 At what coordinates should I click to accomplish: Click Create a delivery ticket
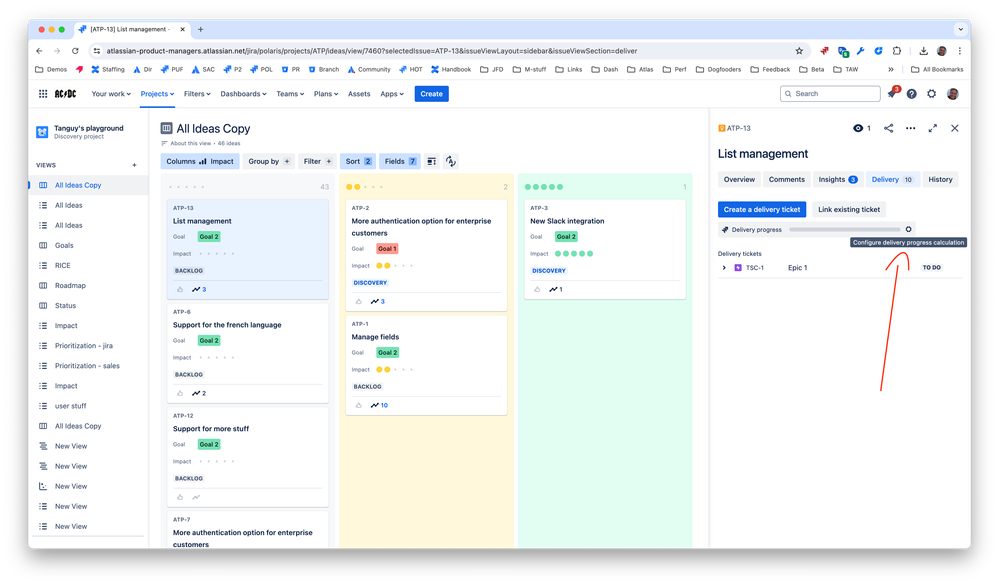click(x=761, y=210)
